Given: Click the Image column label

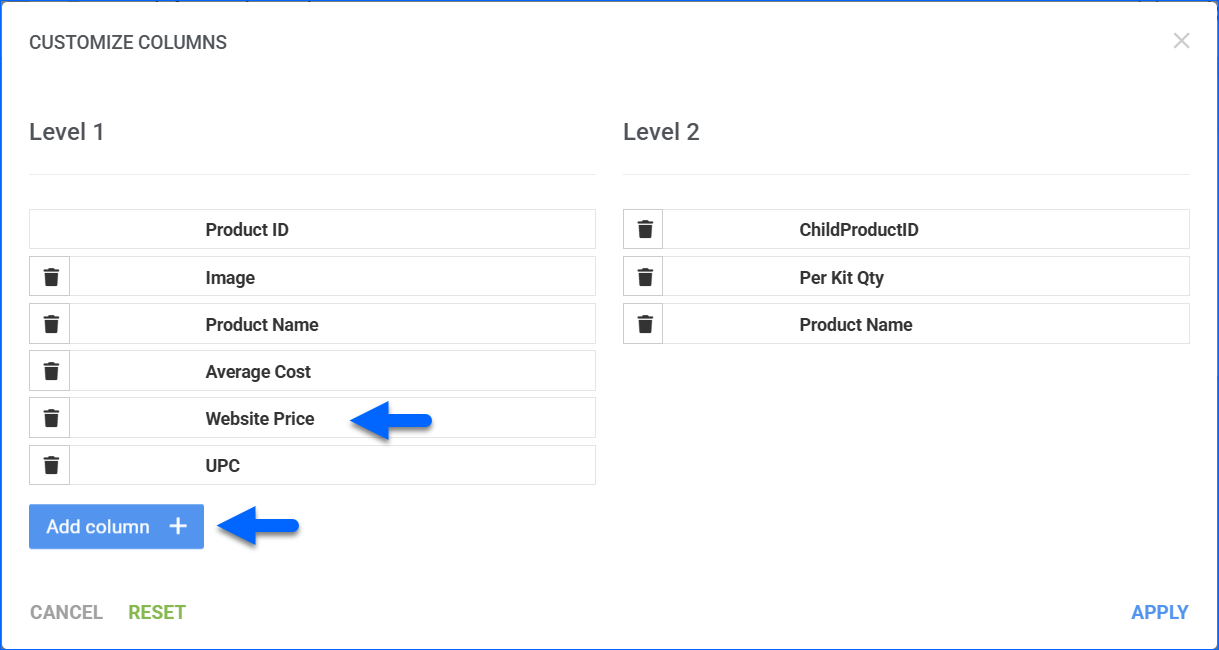Looking at the screenshot, I should 230,277.
